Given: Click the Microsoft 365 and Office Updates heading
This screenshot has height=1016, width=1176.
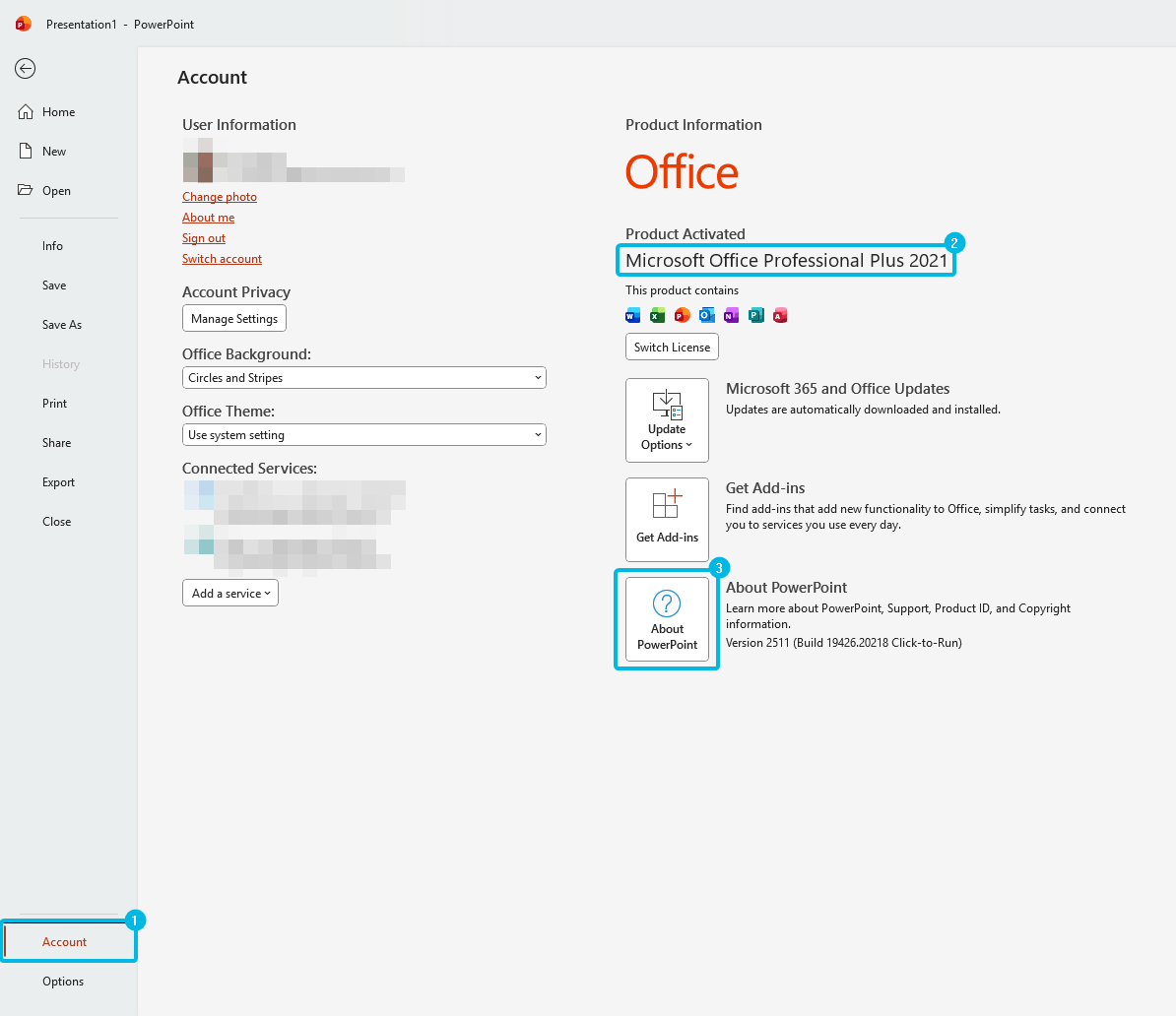Looking at the screenshot, I should 837,389.
